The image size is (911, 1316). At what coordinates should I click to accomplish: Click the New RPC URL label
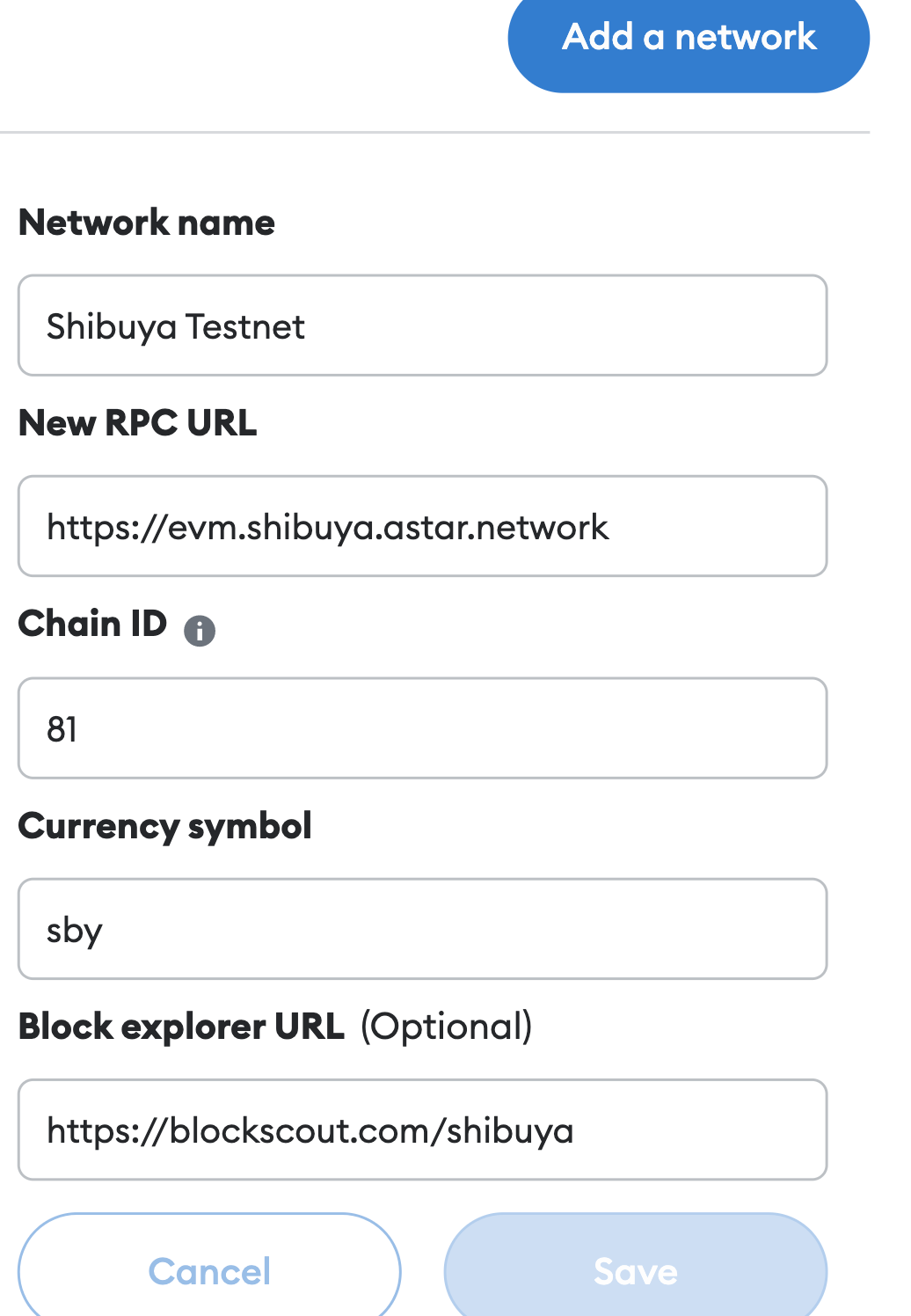(138, 423)
